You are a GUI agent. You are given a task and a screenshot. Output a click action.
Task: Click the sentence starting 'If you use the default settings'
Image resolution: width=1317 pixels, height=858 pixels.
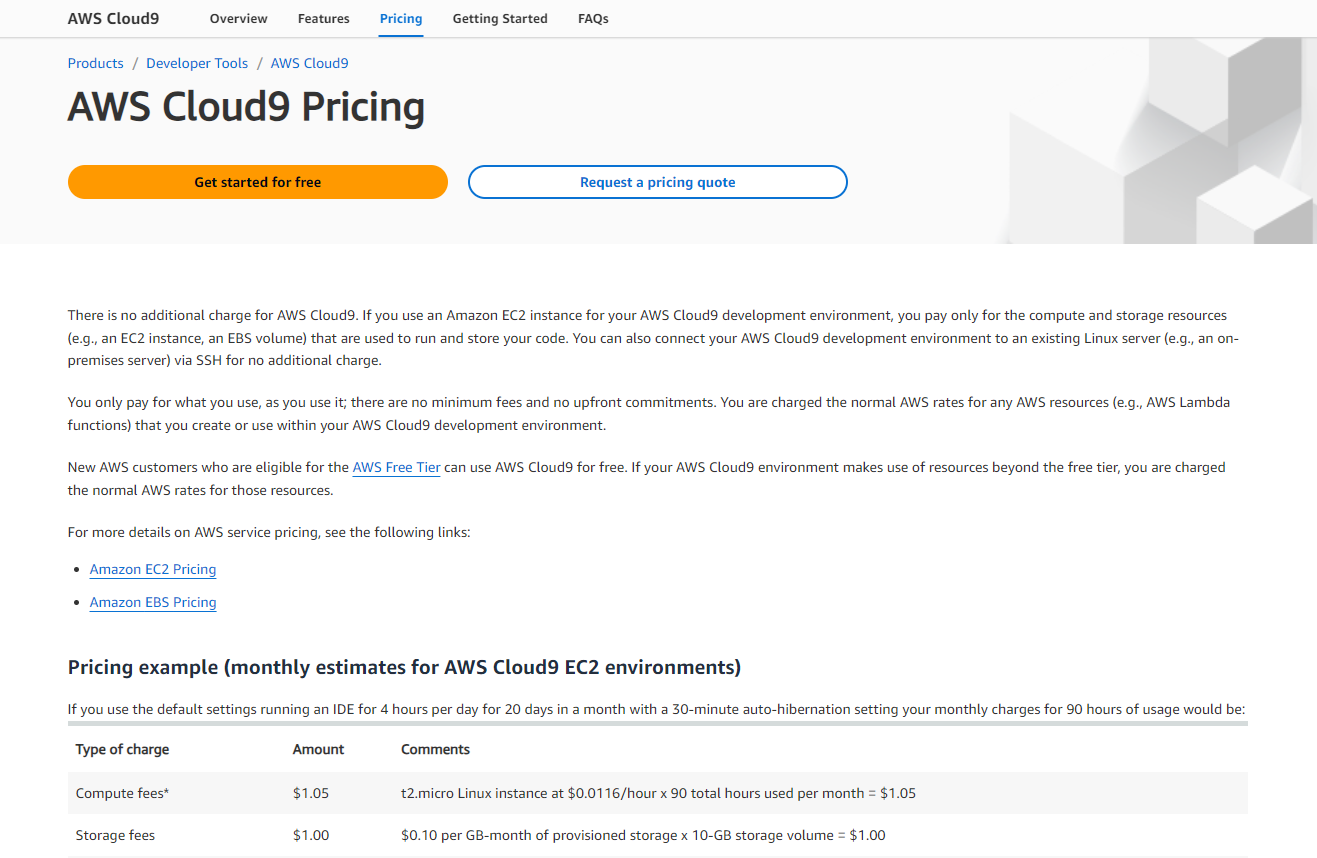tap(656, 710)
